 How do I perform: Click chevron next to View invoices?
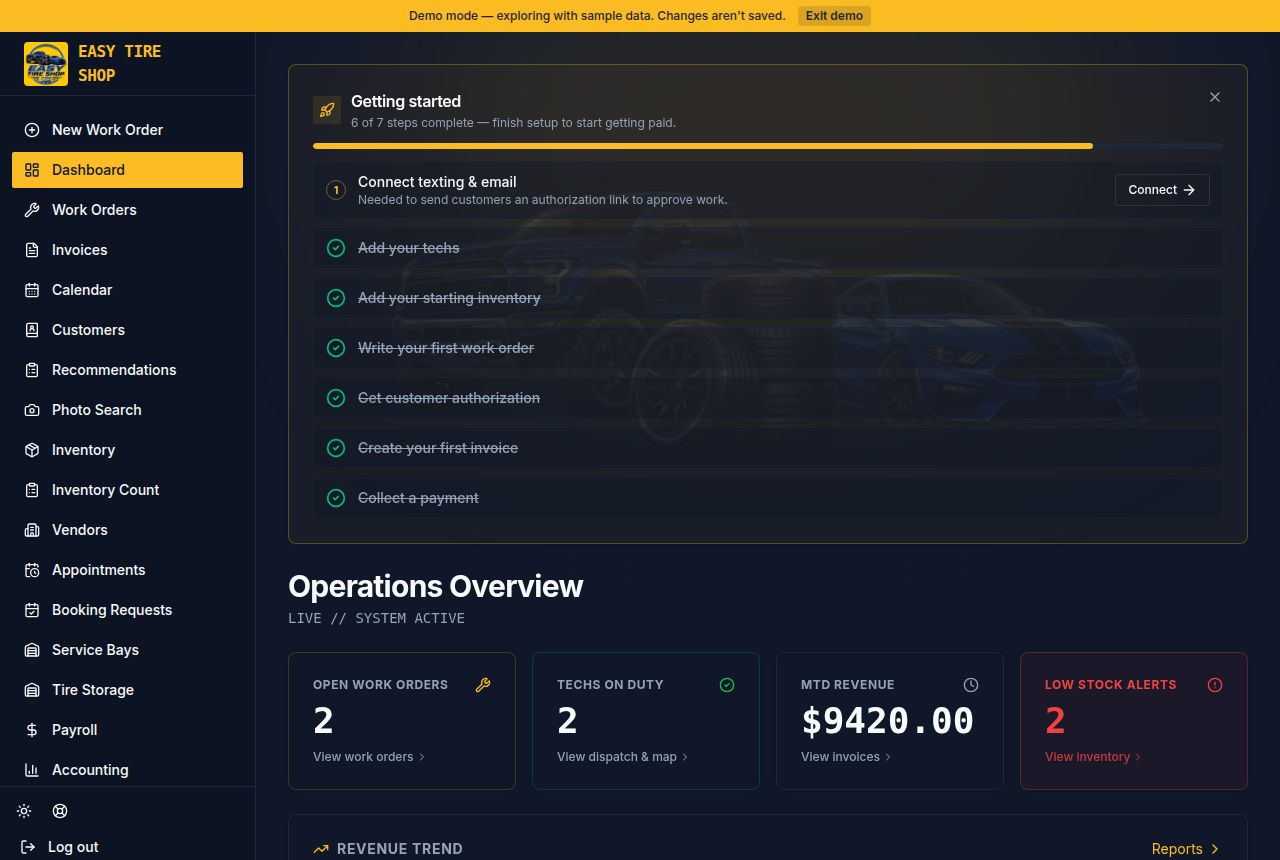(888, 757)
